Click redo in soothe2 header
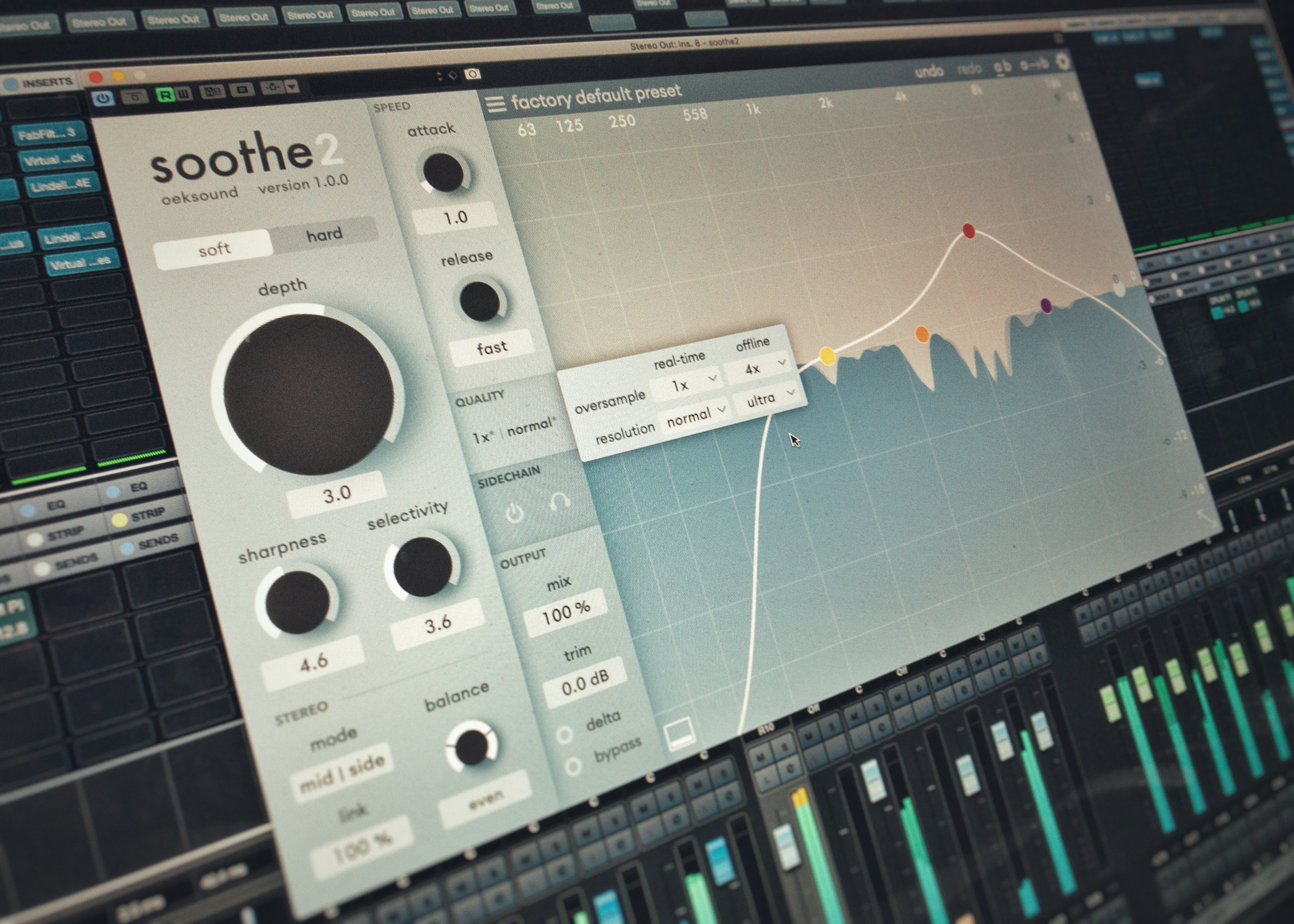 (969, 69)
